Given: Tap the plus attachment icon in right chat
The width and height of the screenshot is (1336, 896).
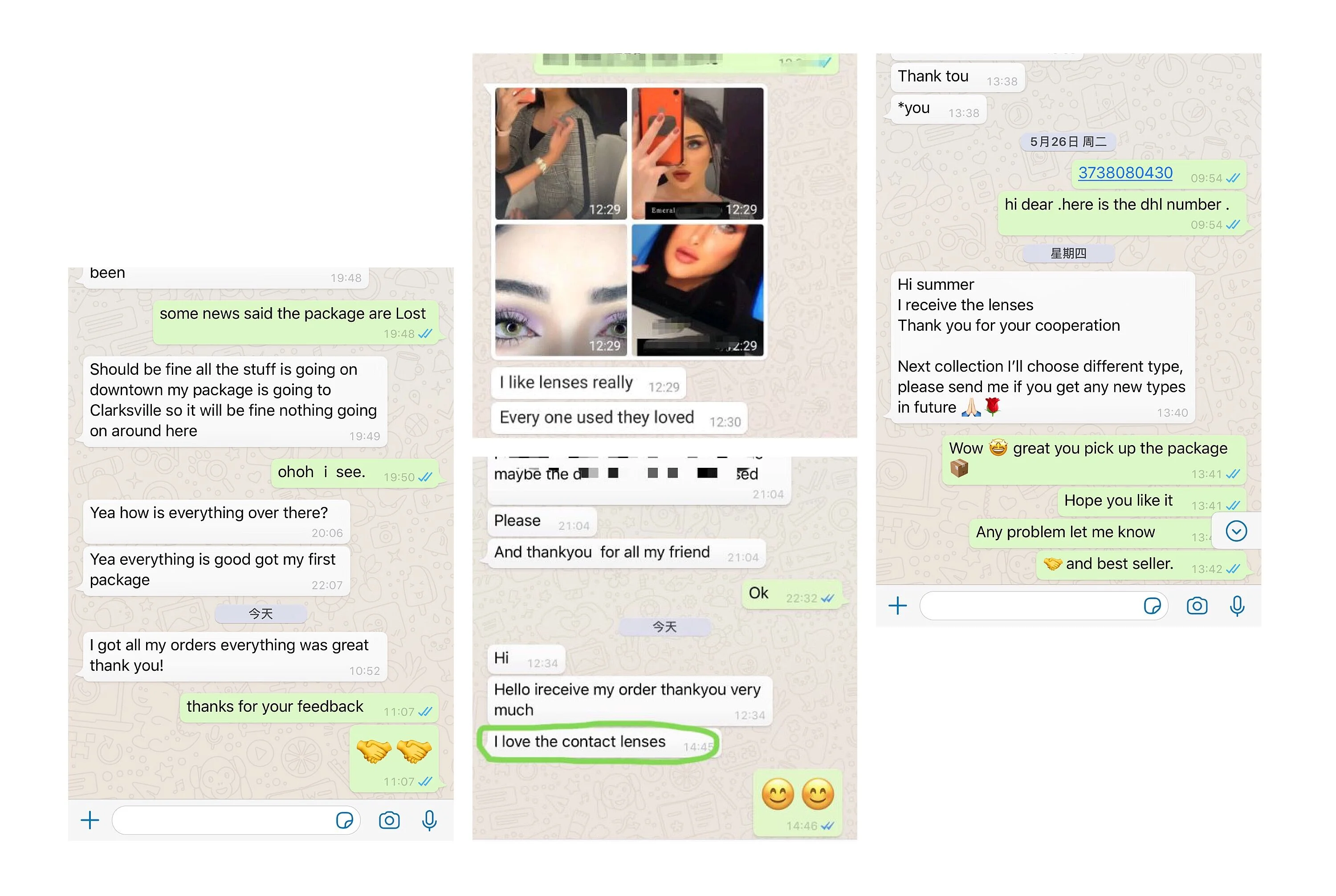Looking at the screenshot, I should tap(897, 606).
